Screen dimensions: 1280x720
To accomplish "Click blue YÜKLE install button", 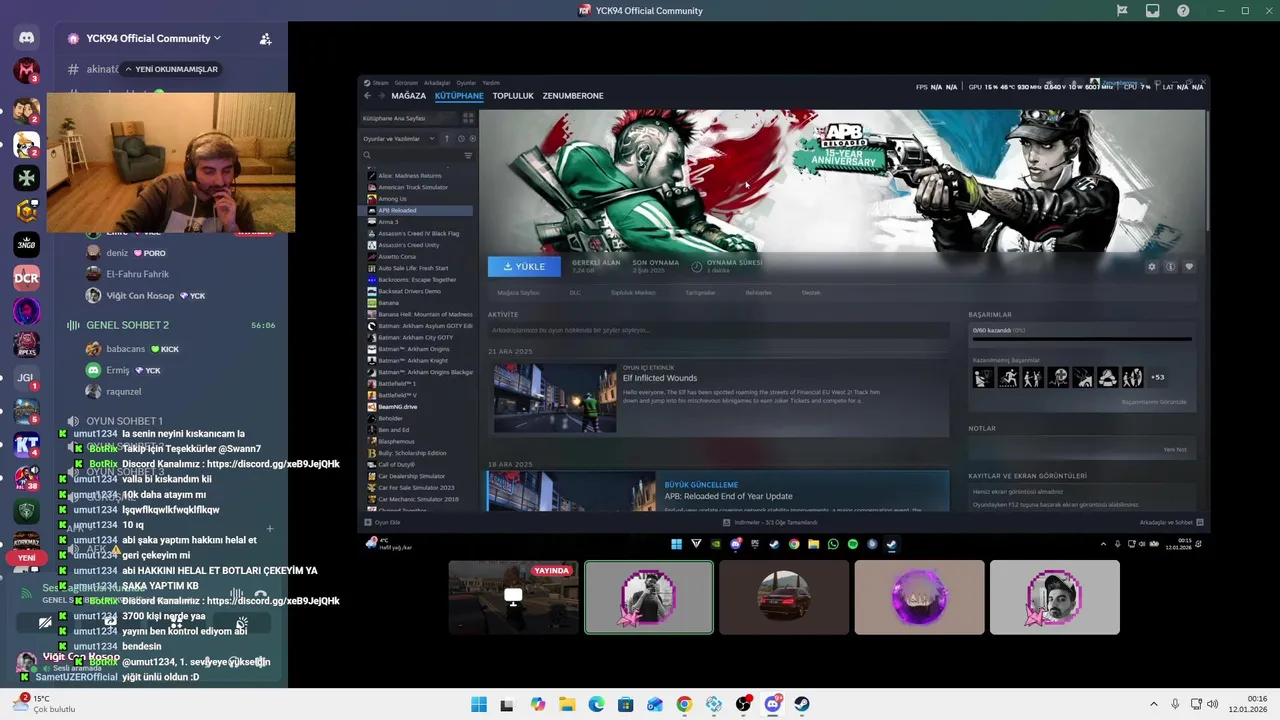I will coord(525,267).
